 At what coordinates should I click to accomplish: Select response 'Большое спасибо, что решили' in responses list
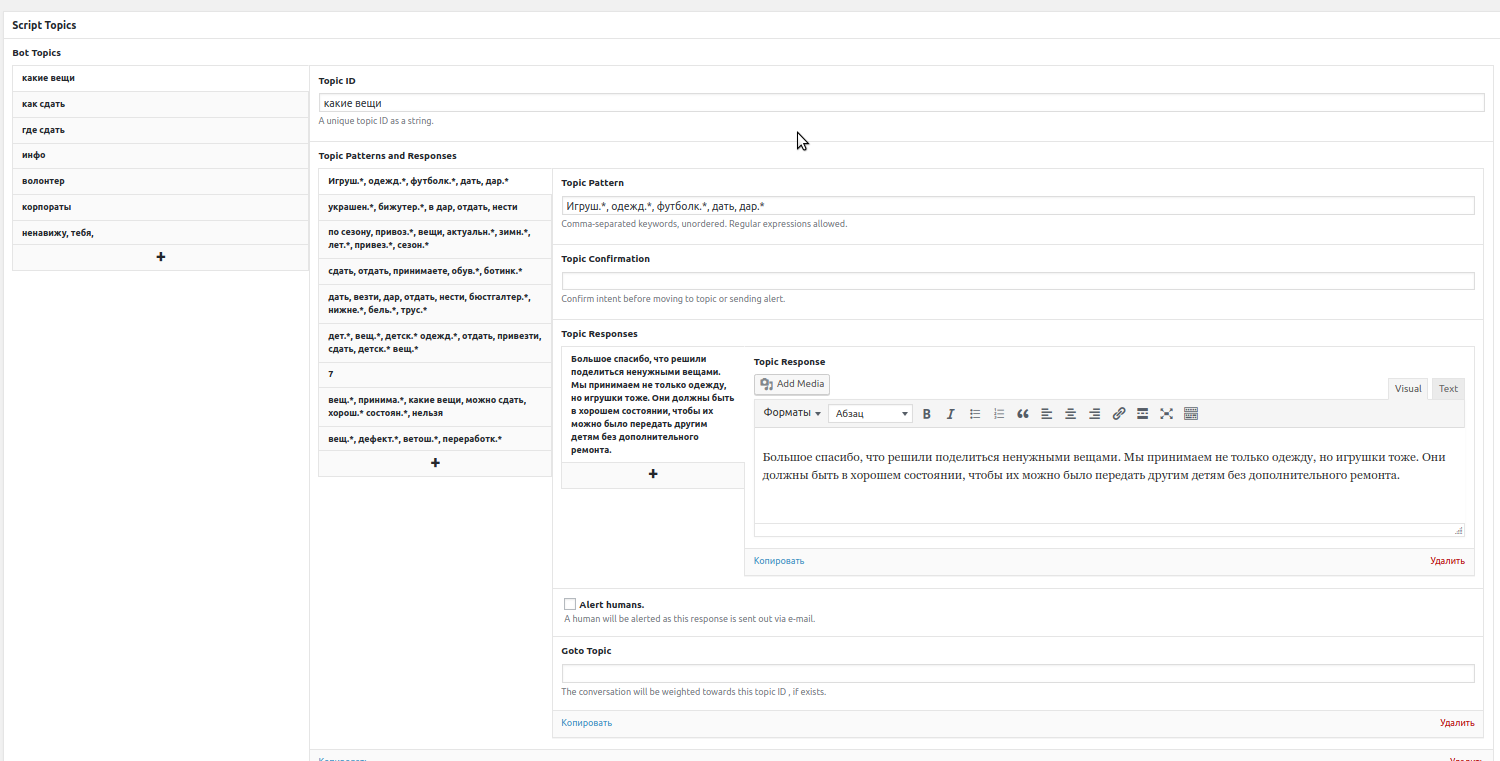(x=653, y=404)
